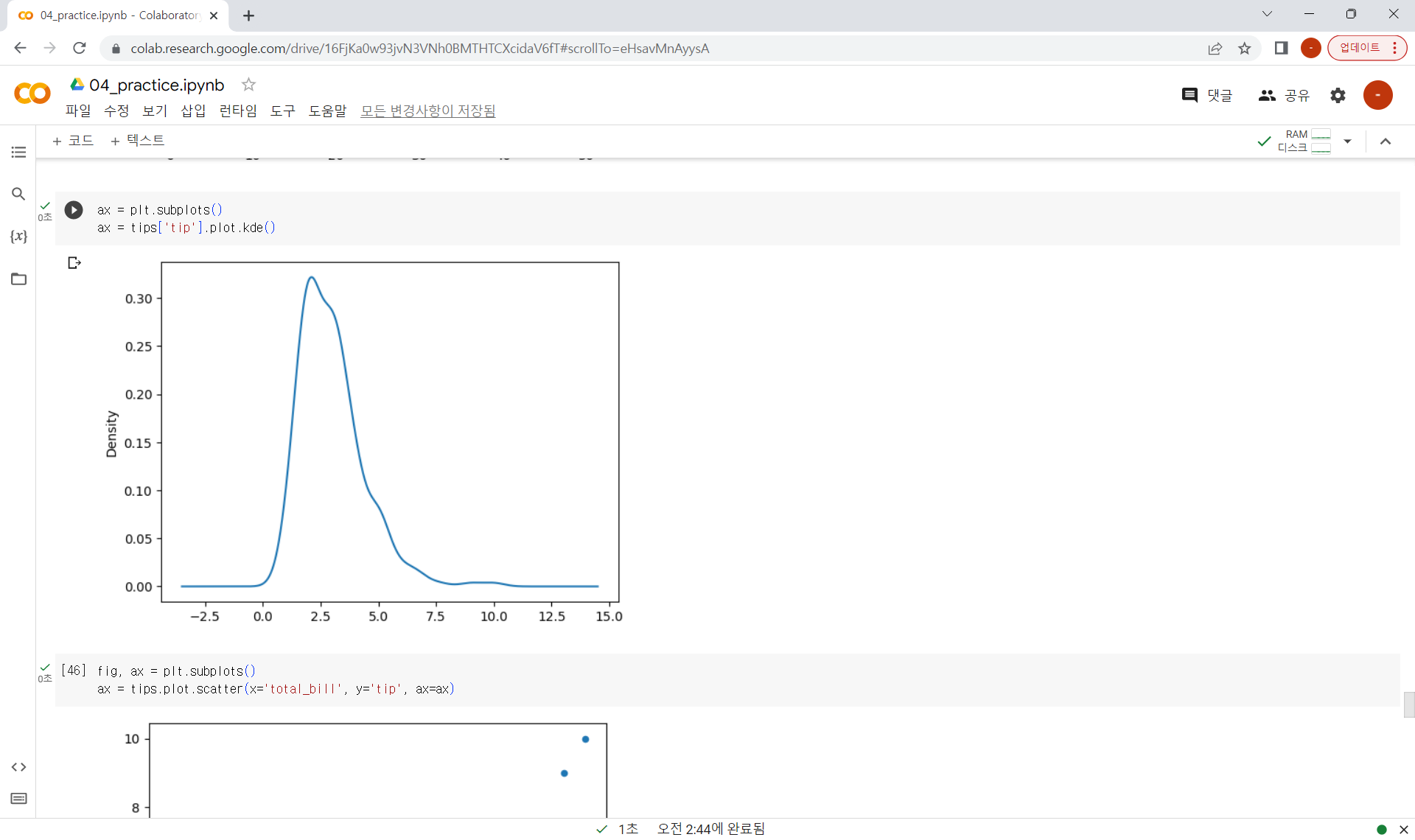Click the browser address bar URL
The image size is (1415, 840).
419,49
